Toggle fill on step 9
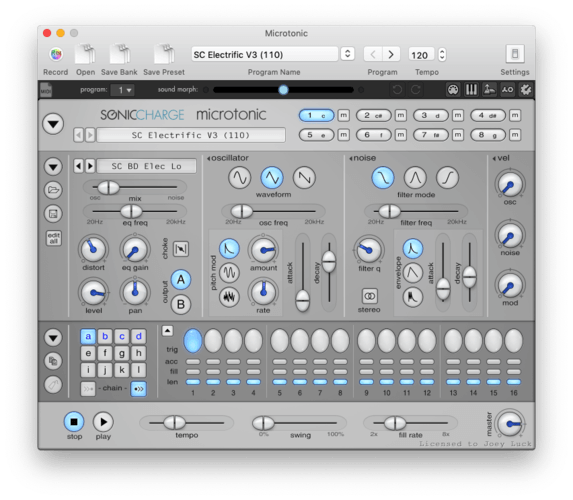 point(366,372)
